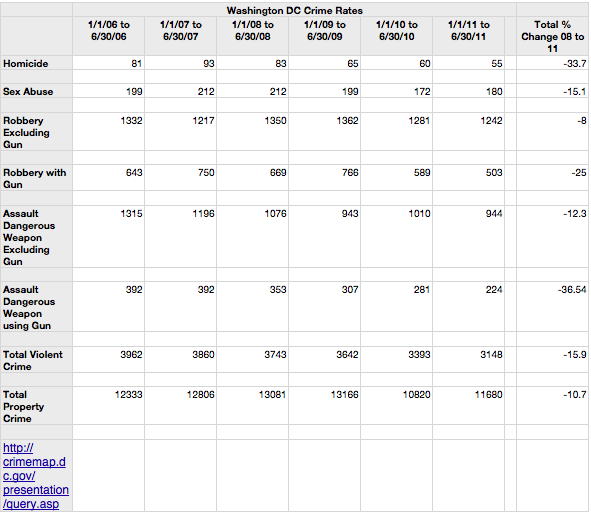Click the Homicide change value -33.7

(575, 64)
